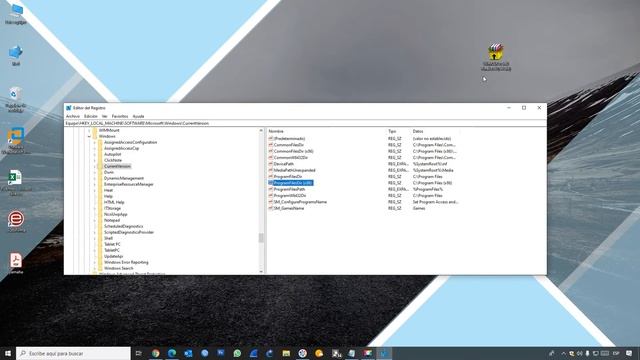
Task: Open Task View from the taskbar
Action: point(138,353)
